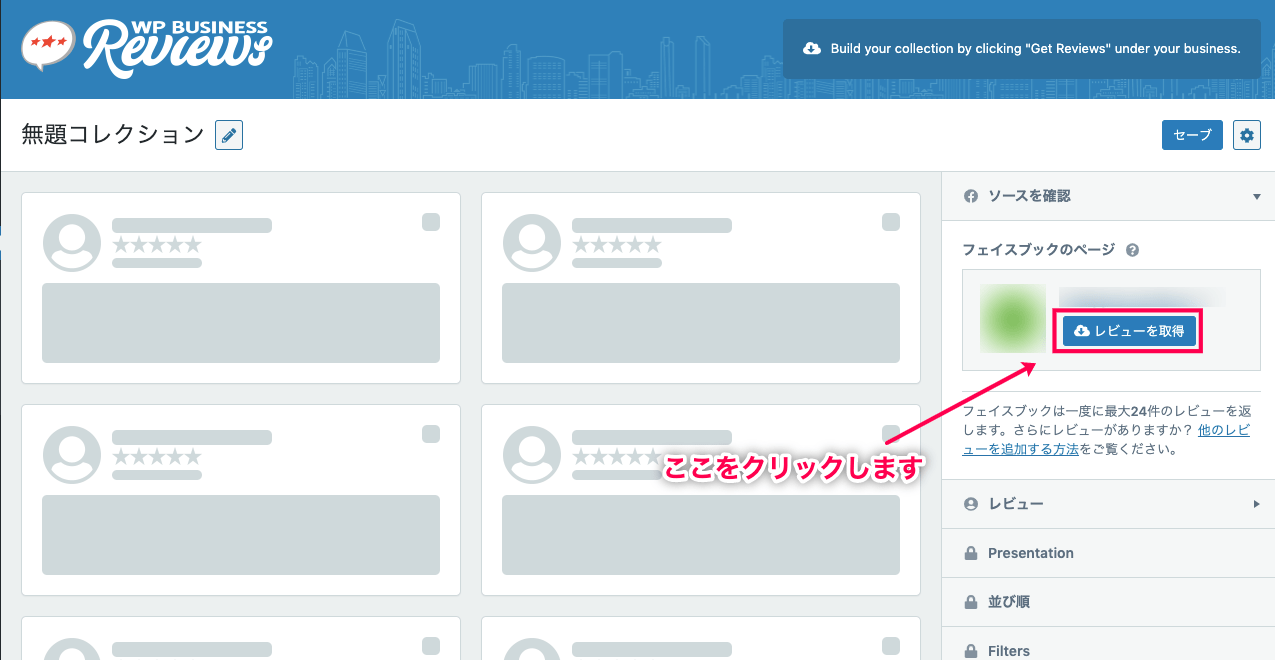Open the 他のレビューを追加する方法 link
Screen dimensions: 1275x660
(x=1105, y=440)
